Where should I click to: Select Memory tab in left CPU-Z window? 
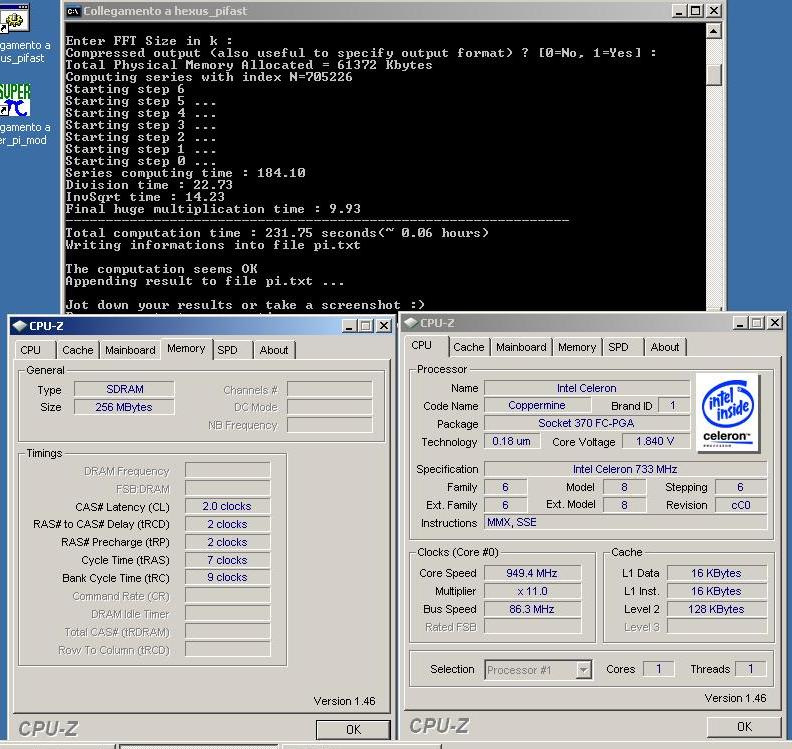click(186, 348)
